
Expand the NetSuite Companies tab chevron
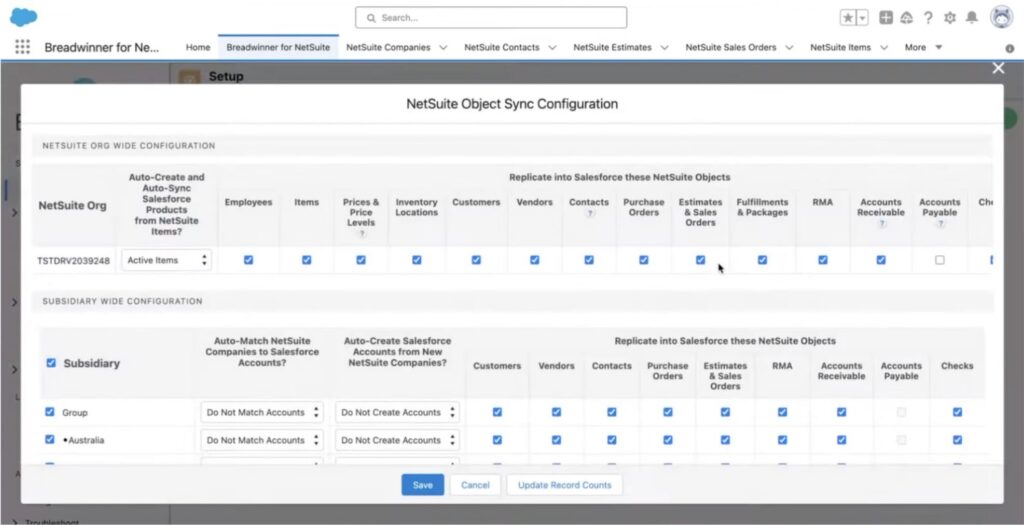pos(443,47)
